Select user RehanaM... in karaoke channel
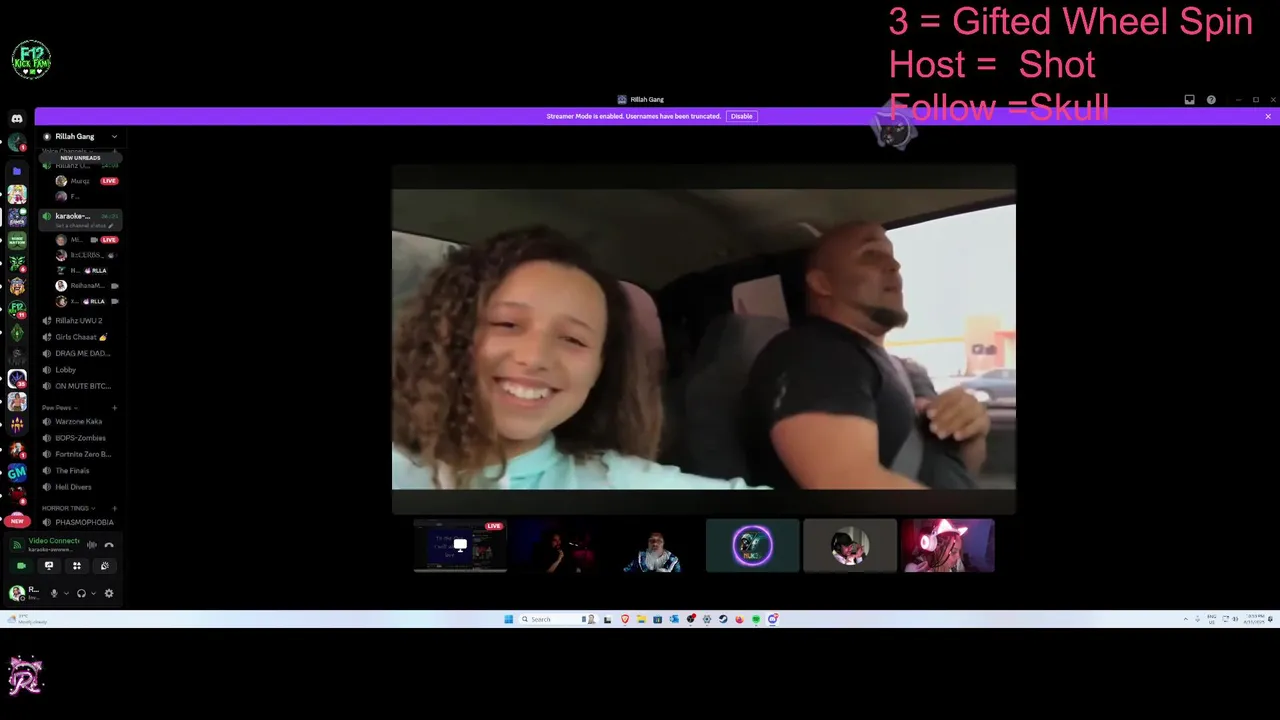 85,286
